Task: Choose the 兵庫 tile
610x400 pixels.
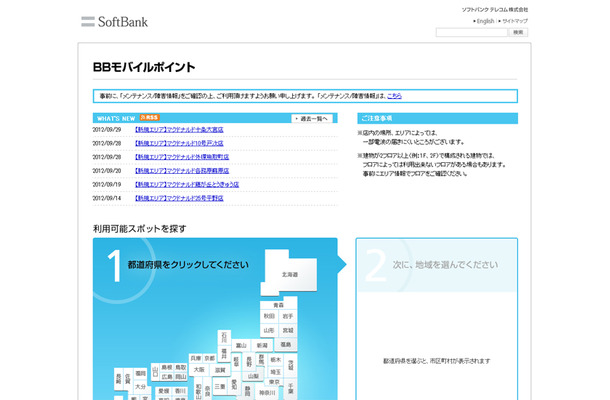Action: click(195, 358)
